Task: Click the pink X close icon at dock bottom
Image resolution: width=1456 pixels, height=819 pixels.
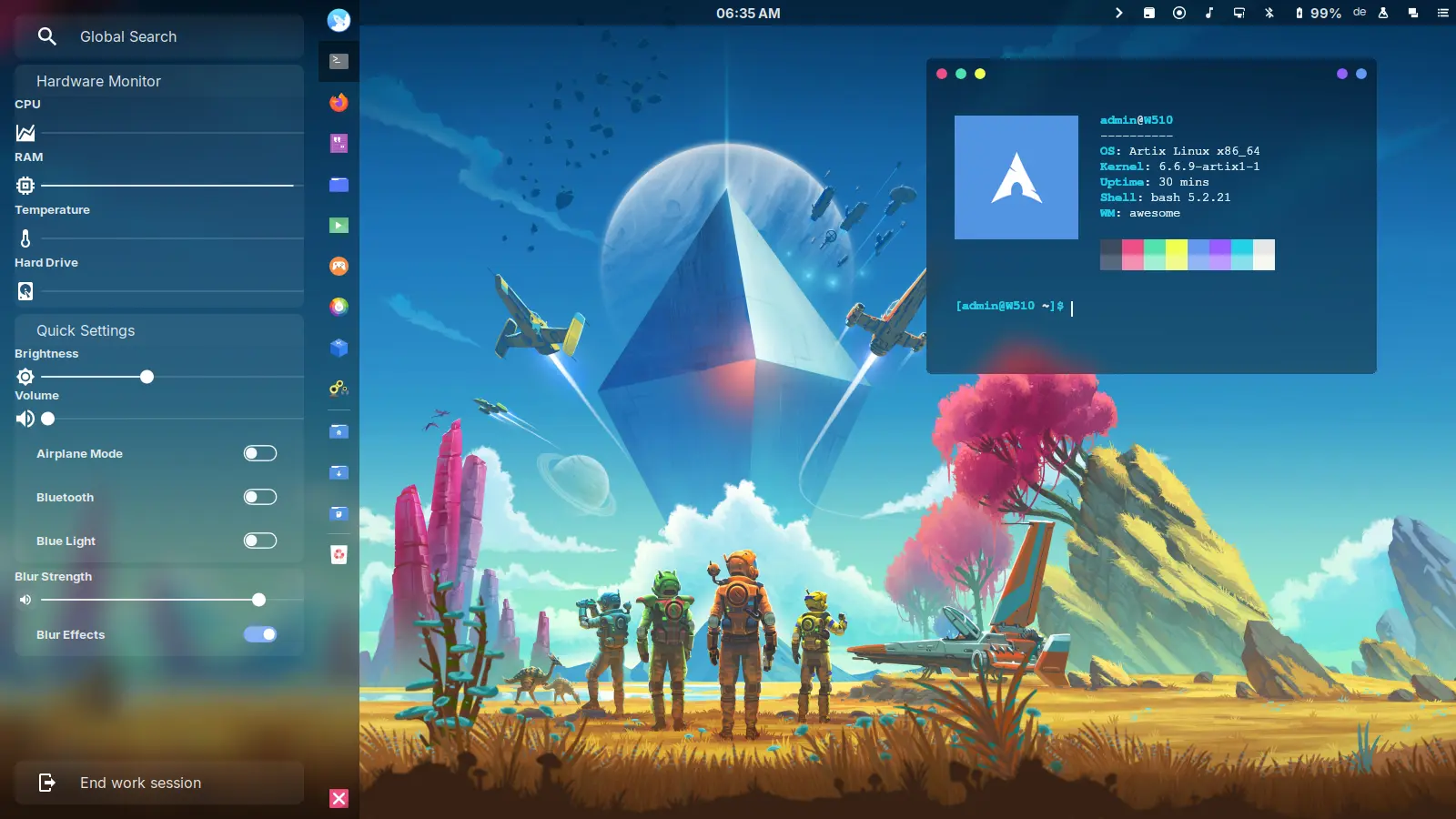Action: (339, 798)
